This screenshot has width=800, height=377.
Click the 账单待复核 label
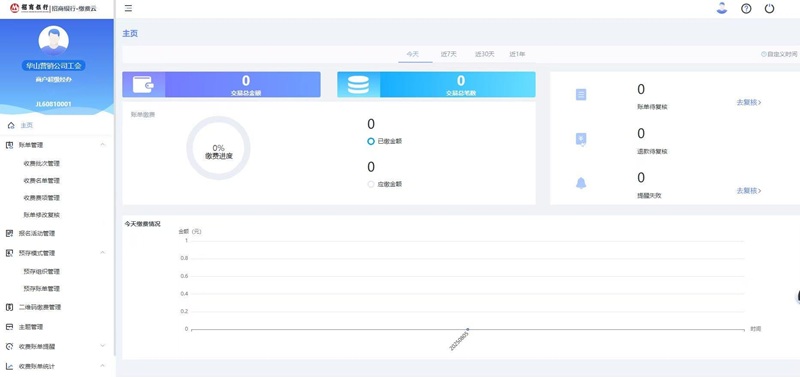(x=653, y=107)
